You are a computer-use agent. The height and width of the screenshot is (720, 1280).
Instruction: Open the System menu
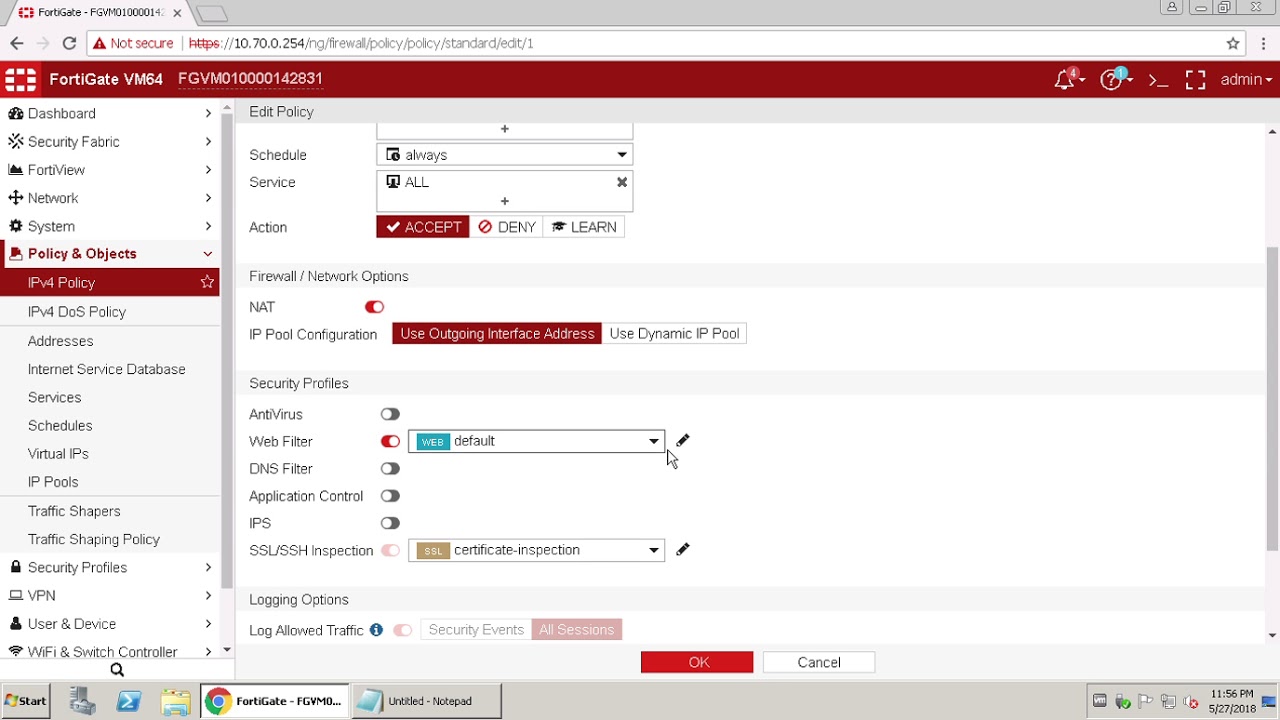coord(110,226)
